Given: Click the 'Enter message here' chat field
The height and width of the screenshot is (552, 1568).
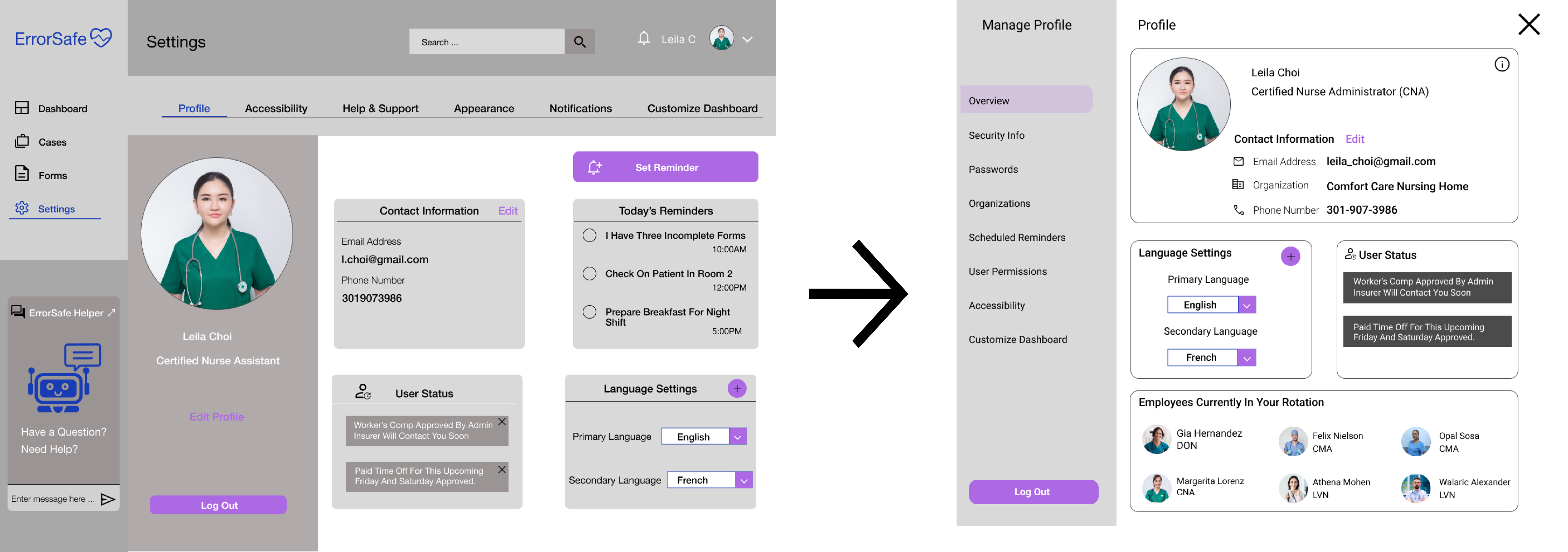Looking at the screenshot, I should pos(53,499).
